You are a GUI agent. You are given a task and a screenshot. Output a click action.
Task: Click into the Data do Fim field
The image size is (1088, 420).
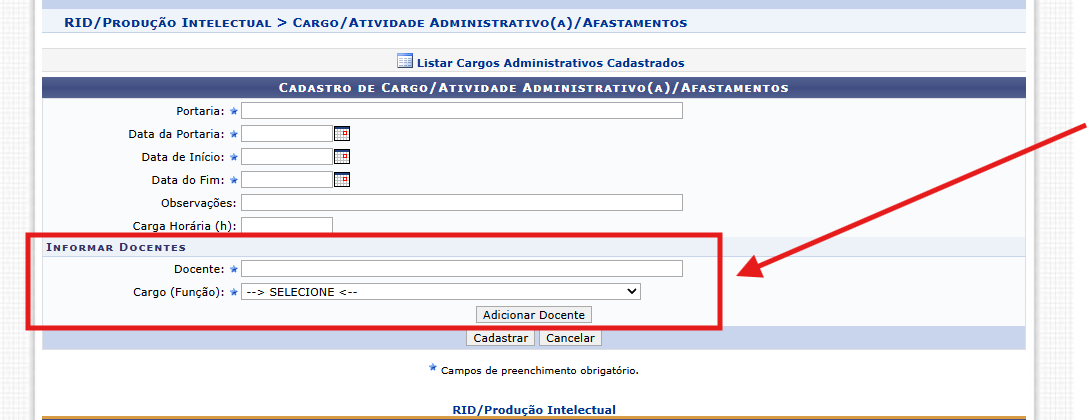coord(287,180)
